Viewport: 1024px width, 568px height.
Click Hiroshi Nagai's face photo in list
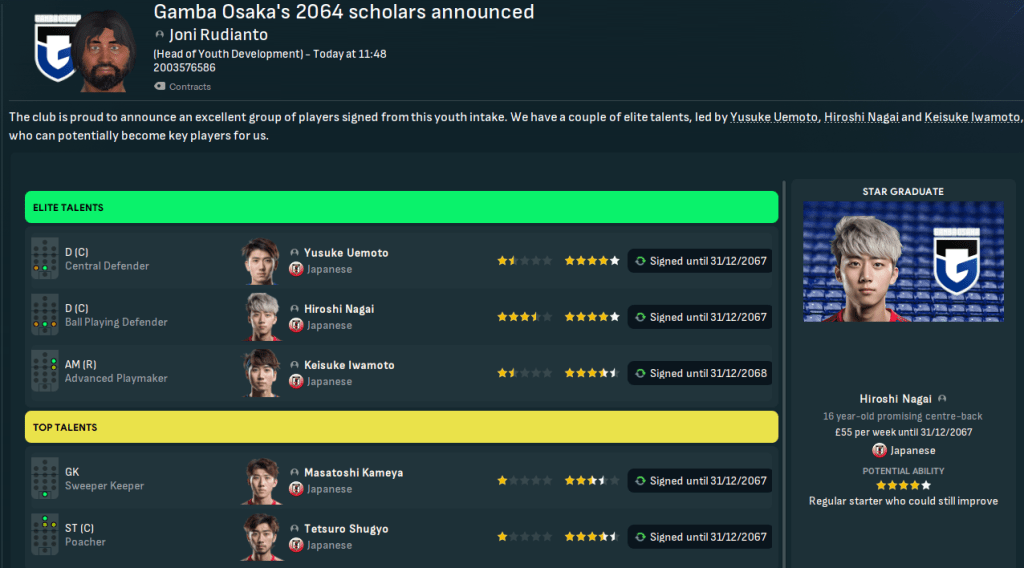click(x=259, y=316)
